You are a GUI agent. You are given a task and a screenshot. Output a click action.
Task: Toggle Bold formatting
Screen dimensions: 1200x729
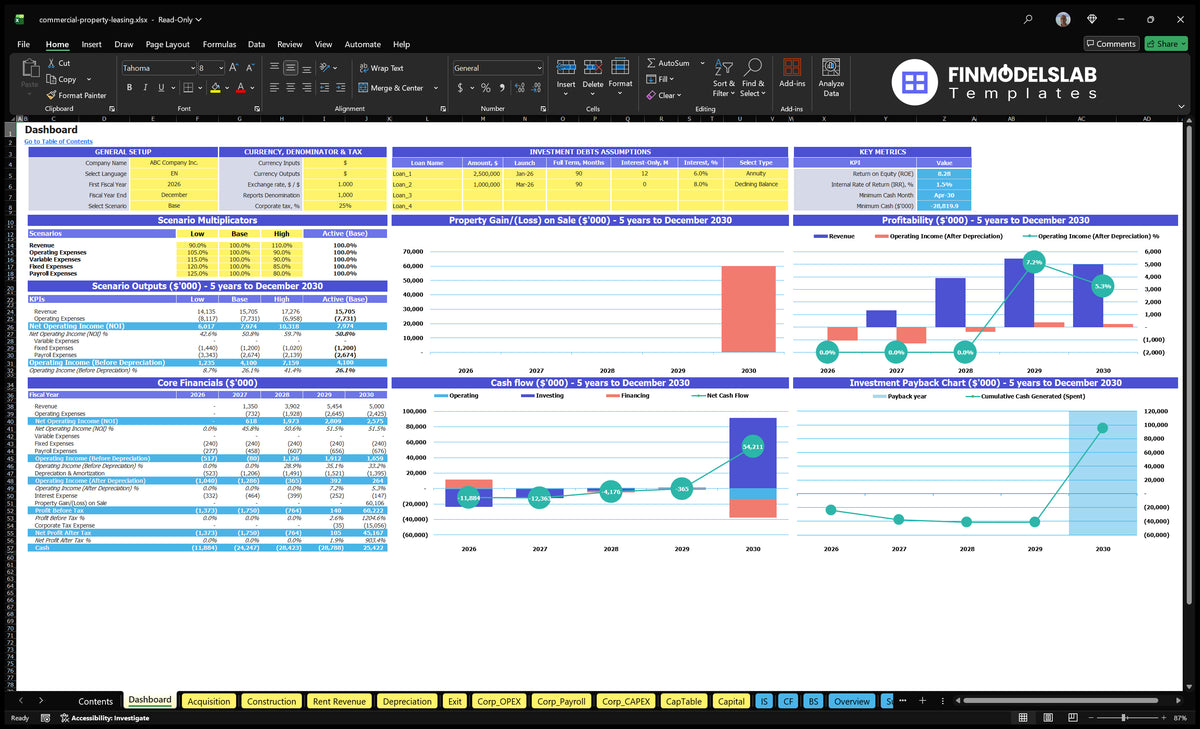click(x=129, y=88)
